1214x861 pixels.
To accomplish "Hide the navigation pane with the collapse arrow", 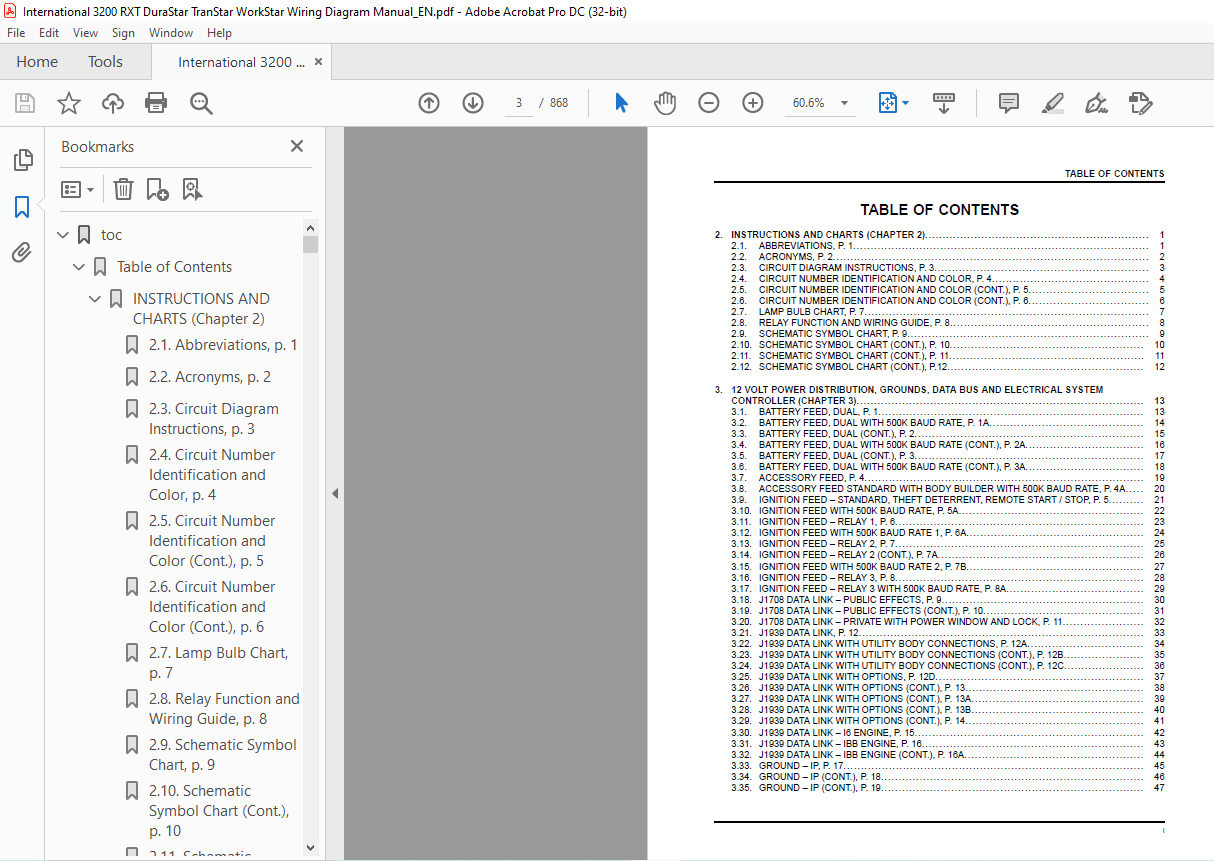I will click(x=335, y=493).
